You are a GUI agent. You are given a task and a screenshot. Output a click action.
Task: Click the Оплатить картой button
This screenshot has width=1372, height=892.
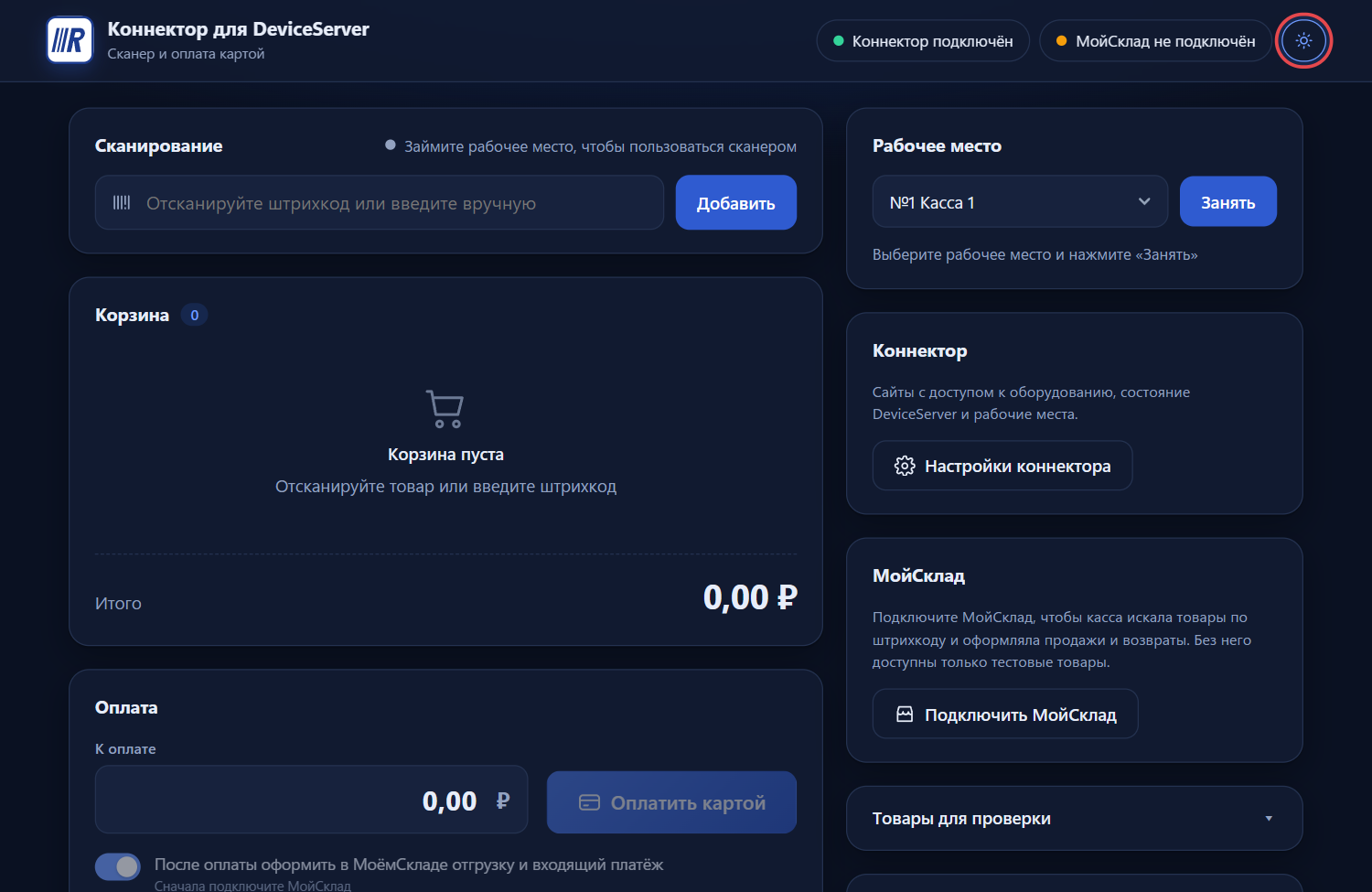(671, 802)
